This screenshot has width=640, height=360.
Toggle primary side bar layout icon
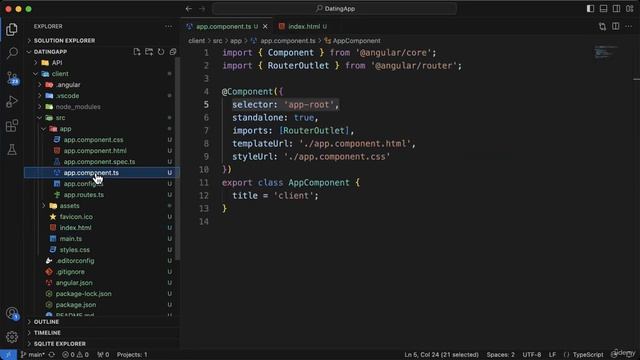590,9
